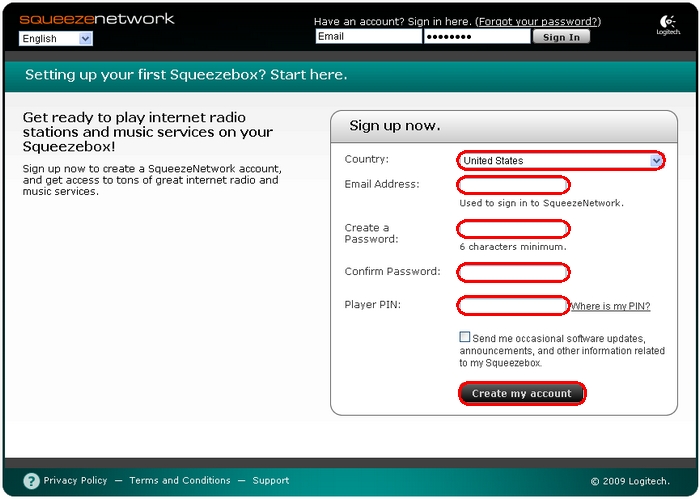This screenshot has width=700, height=499.
Task: Click the SqueezeNetwork logo
Action: 97,19
